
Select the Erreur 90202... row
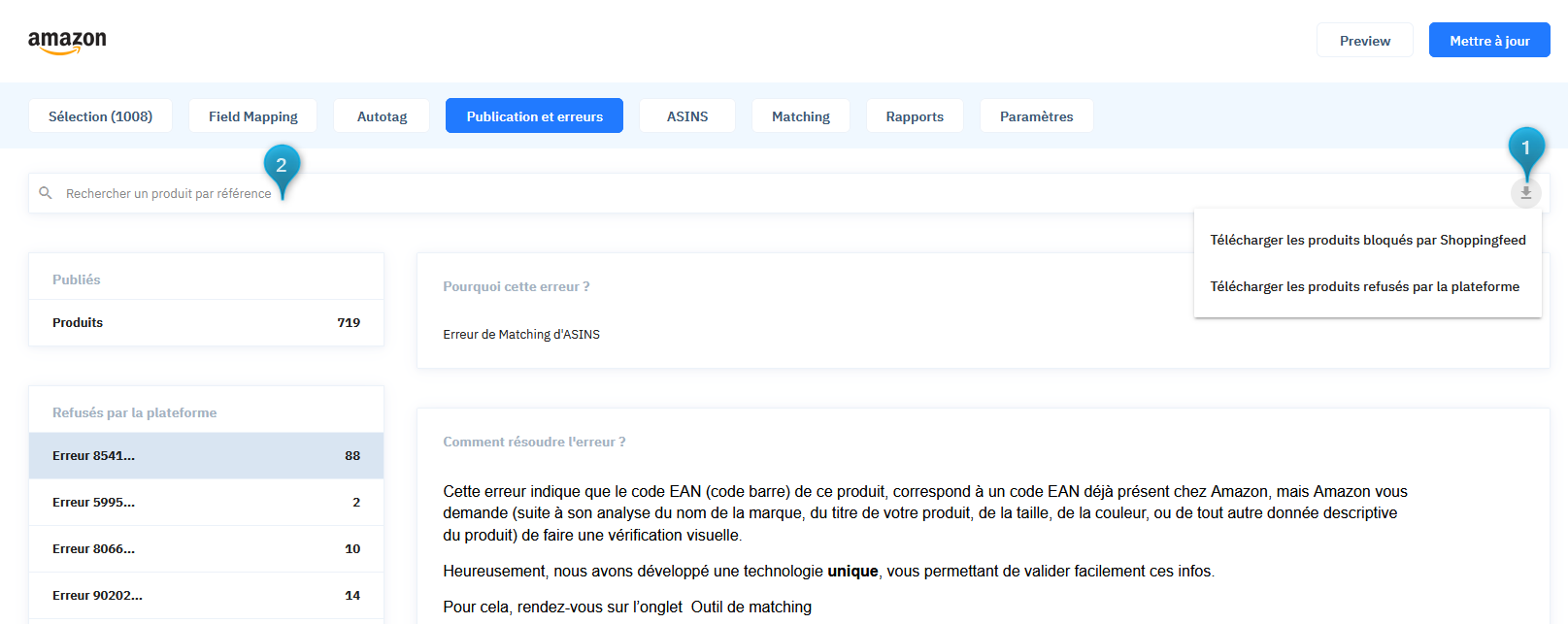tap(207, 596)
